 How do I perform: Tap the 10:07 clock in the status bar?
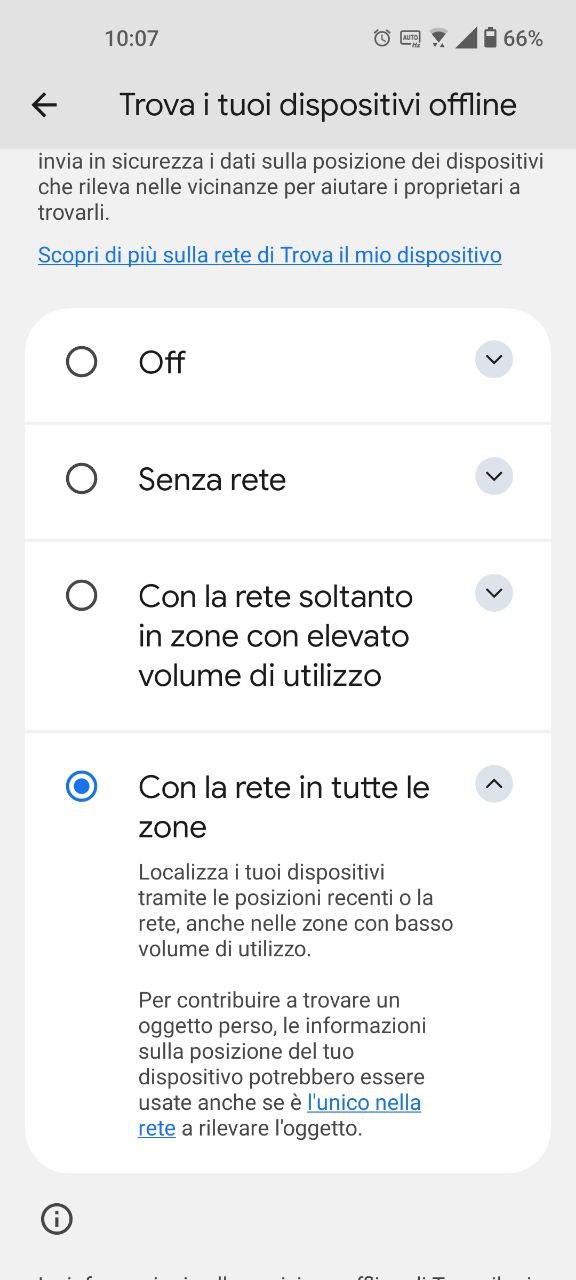point(131,37)
